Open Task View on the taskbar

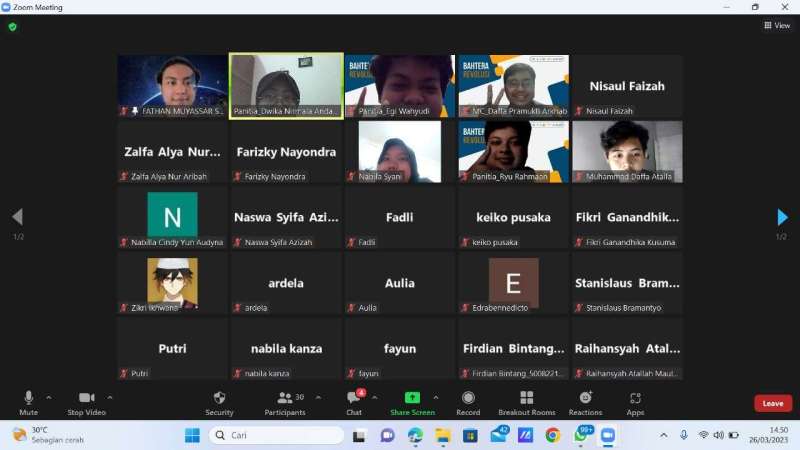pyautogui.click(x=359, y=436)
